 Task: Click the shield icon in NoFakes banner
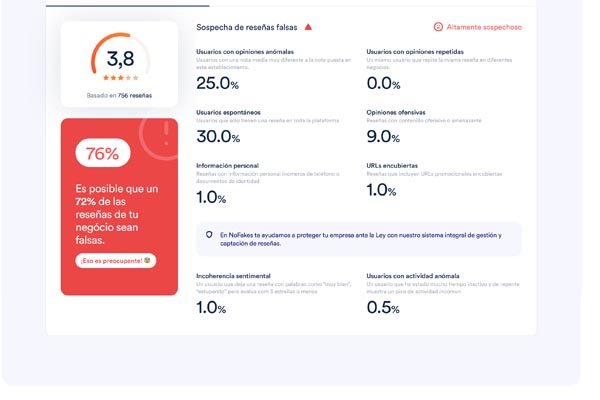(206, 235)
